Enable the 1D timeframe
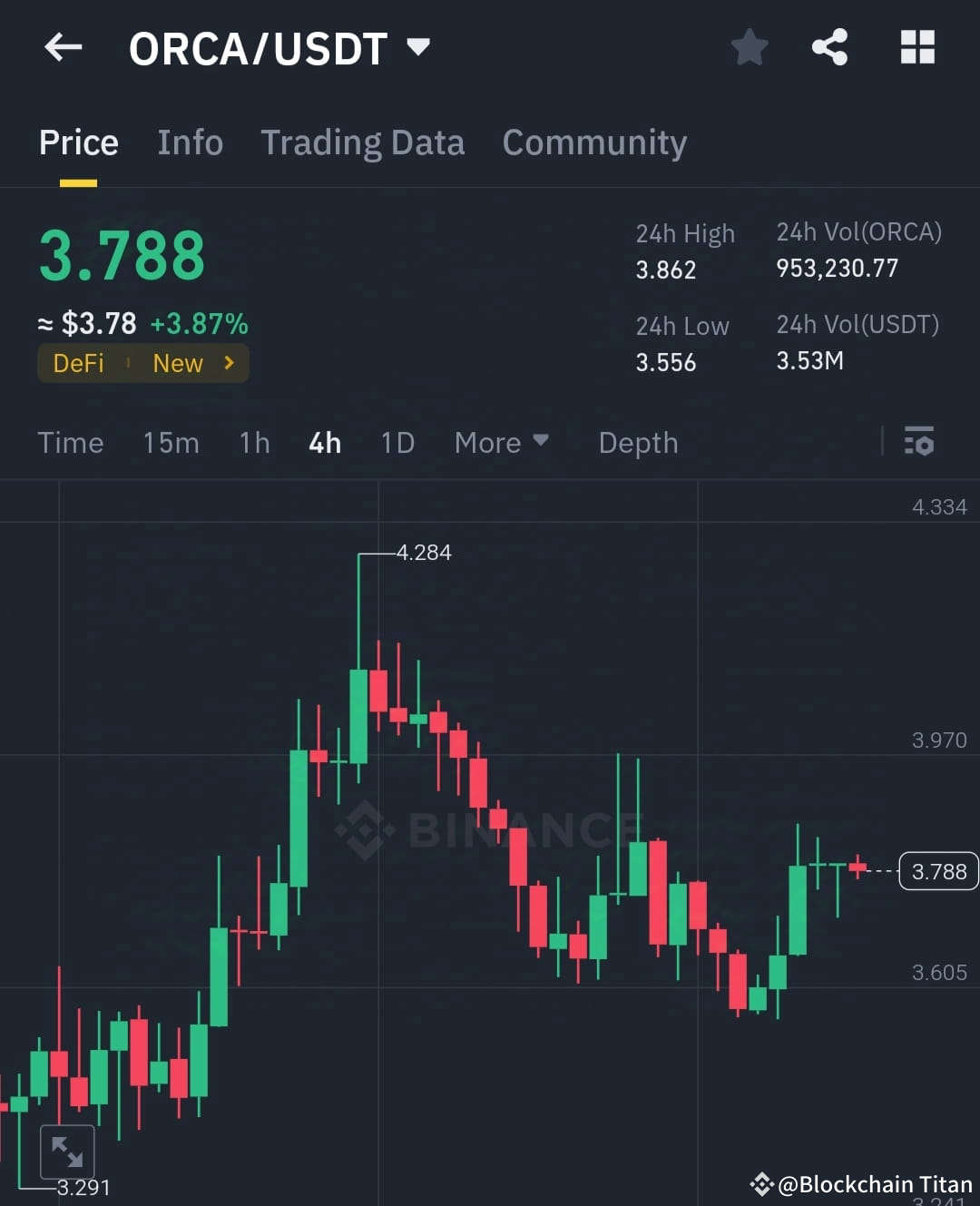 point(397,443)
